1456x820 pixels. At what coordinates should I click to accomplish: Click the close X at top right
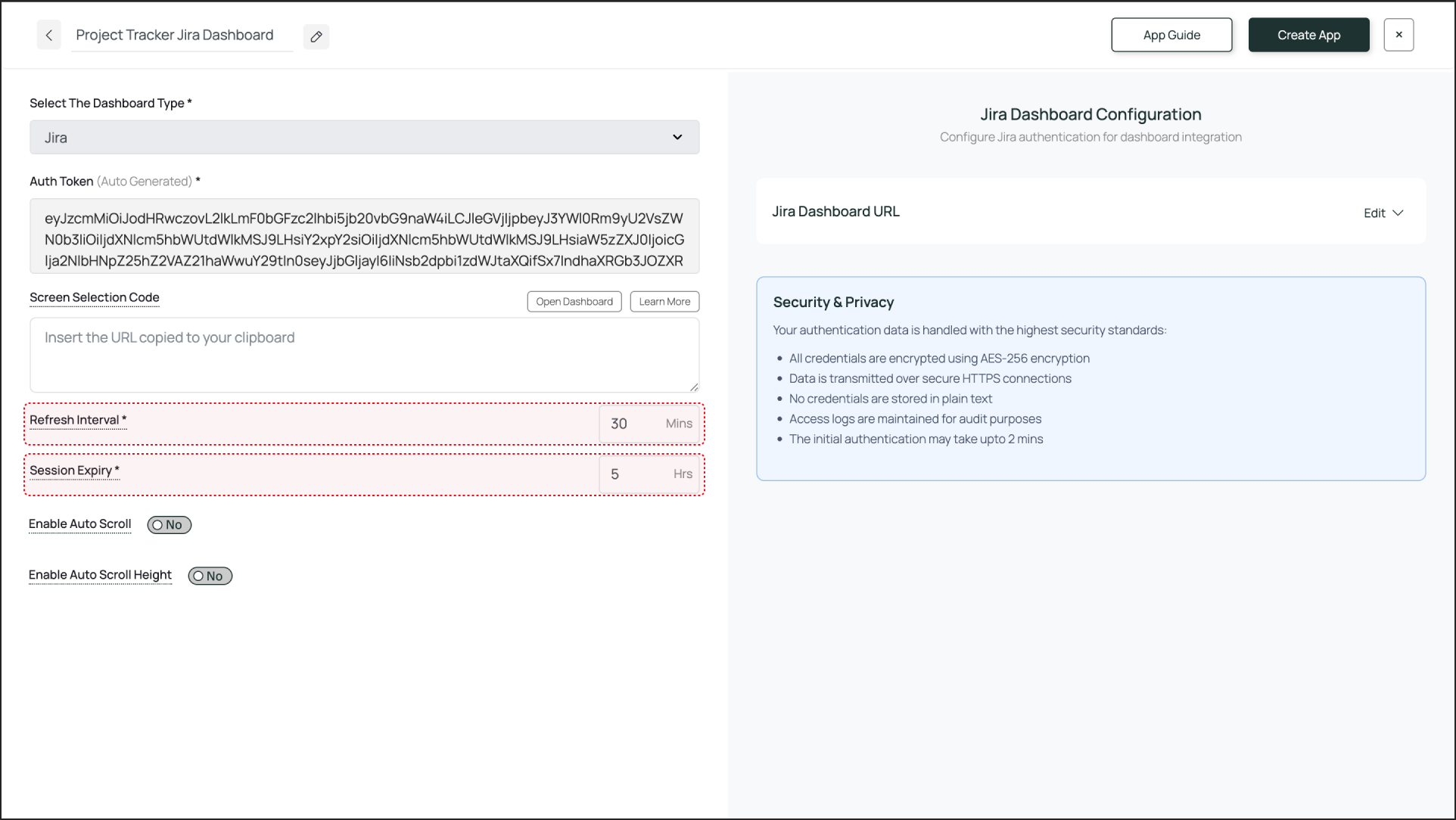(x=1398, y=35)
